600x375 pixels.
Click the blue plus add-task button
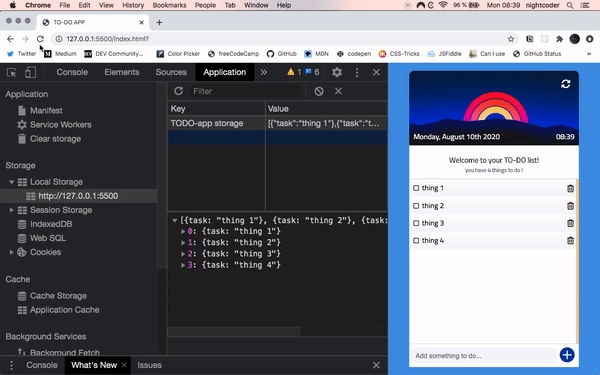pos(567,355)
